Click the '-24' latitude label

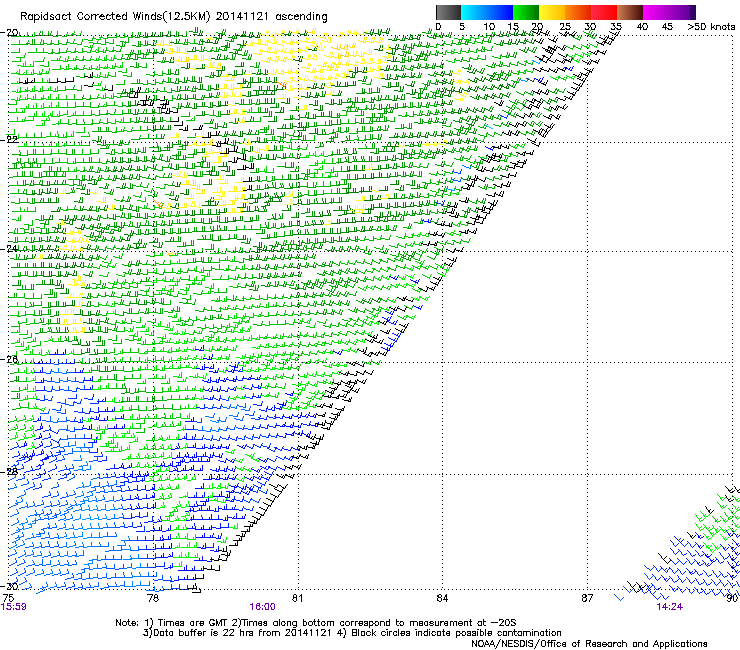(x=9, y=248)
